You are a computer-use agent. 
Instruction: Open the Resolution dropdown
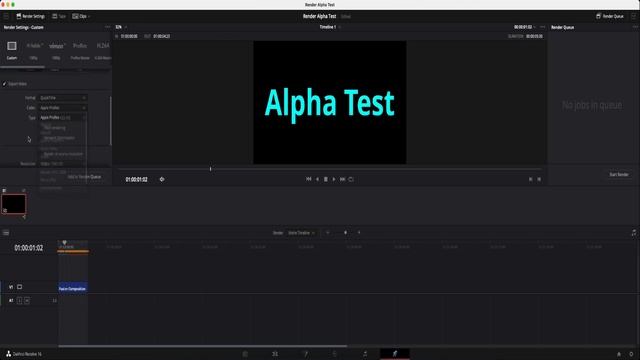click(62, 164)
